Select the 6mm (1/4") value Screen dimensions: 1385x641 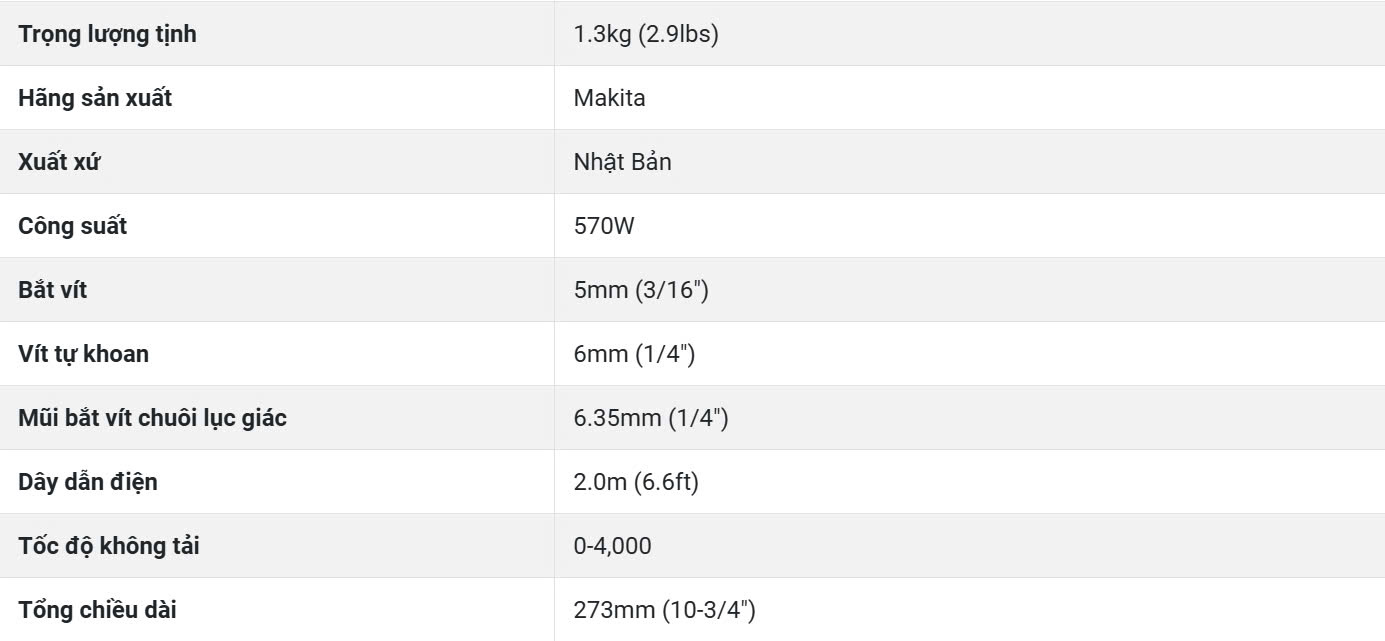tap(634, 354)
